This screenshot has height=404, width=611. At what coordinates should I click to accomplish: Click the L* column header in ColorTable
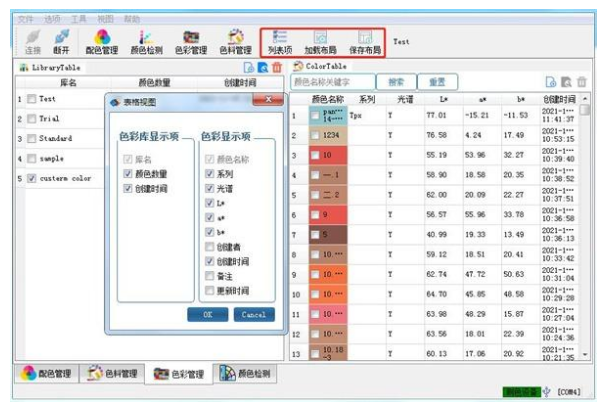click(x=443, y=99)
